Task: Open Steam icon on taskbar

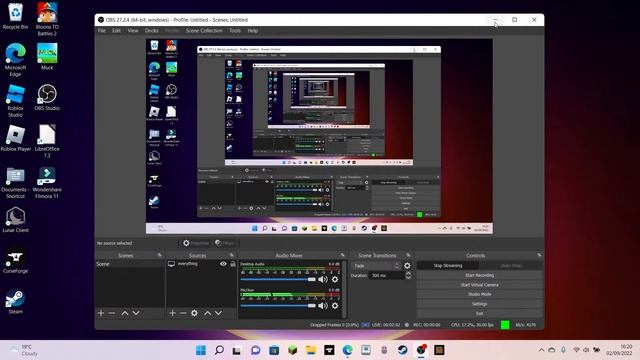Action: (402, 350)
